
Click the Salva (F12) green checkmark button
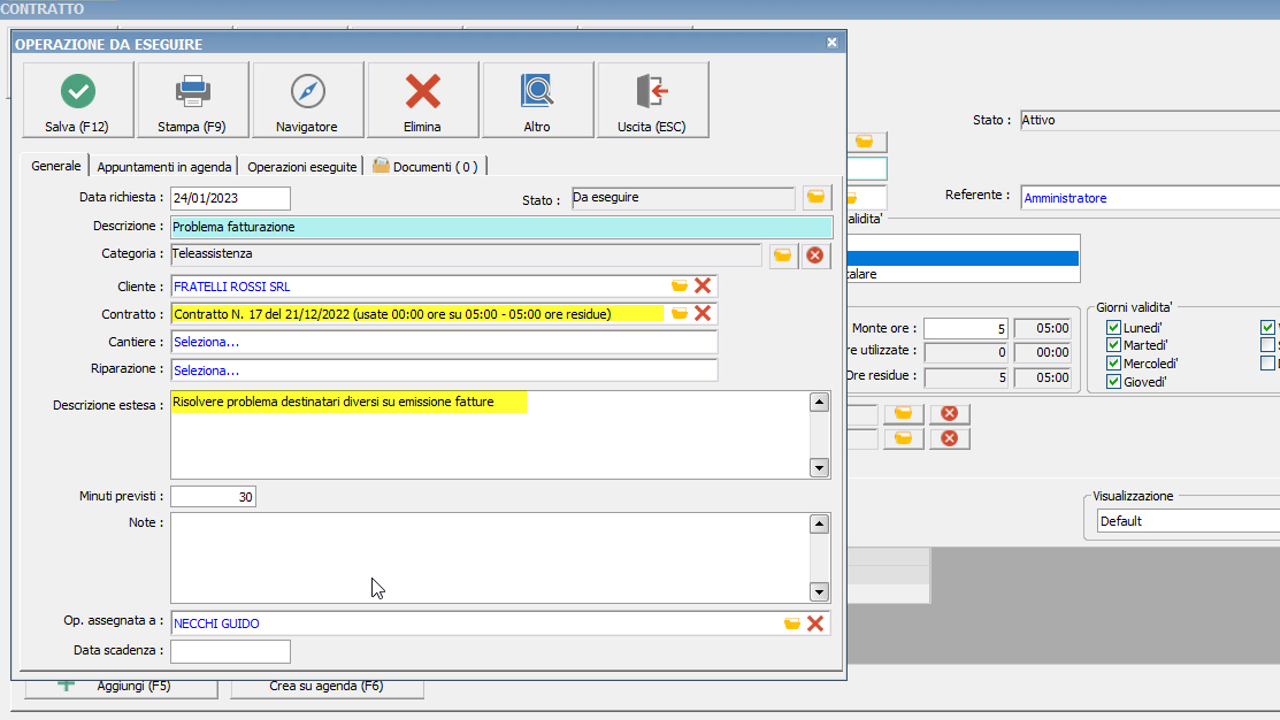pyautogui.click(x=78, y=100)
